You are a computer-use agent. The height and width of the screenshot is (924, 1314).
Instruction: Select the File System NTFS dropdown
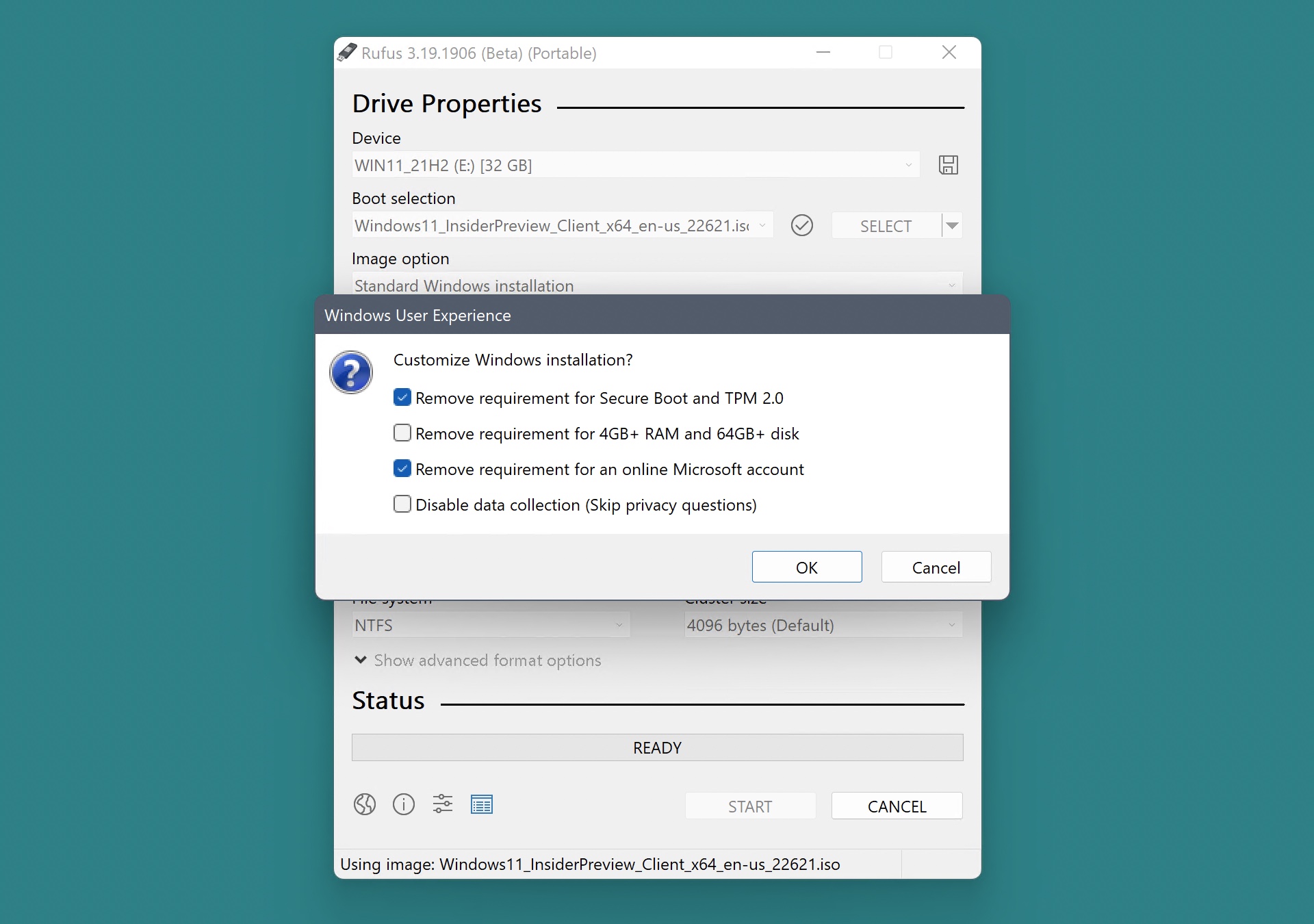click(489, 626)
